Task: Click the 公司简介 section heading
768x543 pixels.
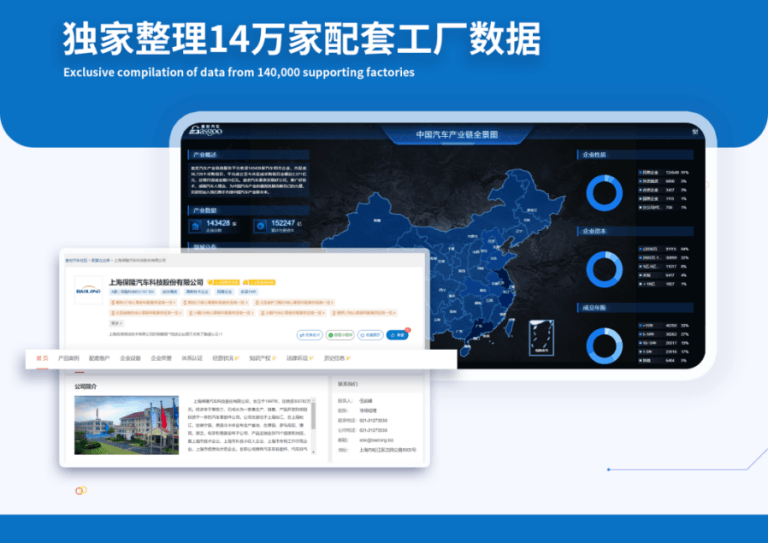Action: click(x=86, y=386)
